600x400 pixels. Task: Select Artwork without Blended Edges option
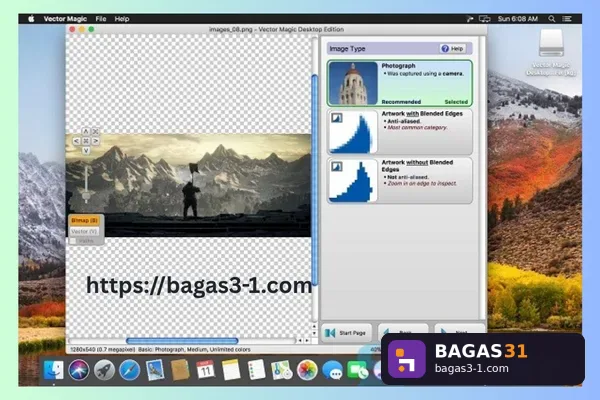[399, 180]
